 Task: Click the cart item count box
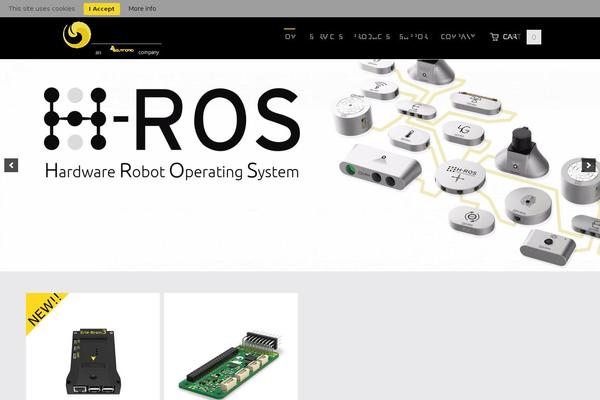(534, 37)
